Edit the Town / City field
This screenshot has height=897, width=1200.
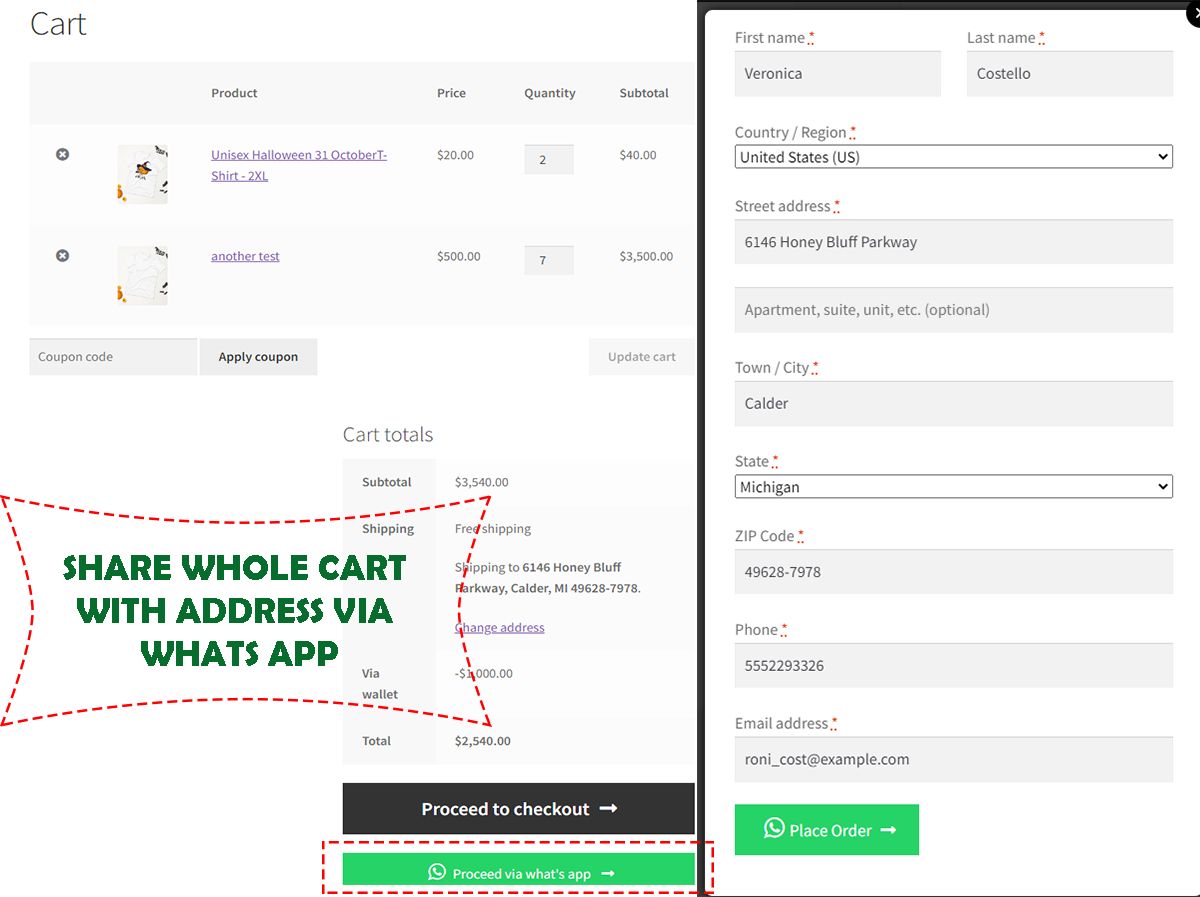coord(954,404)
